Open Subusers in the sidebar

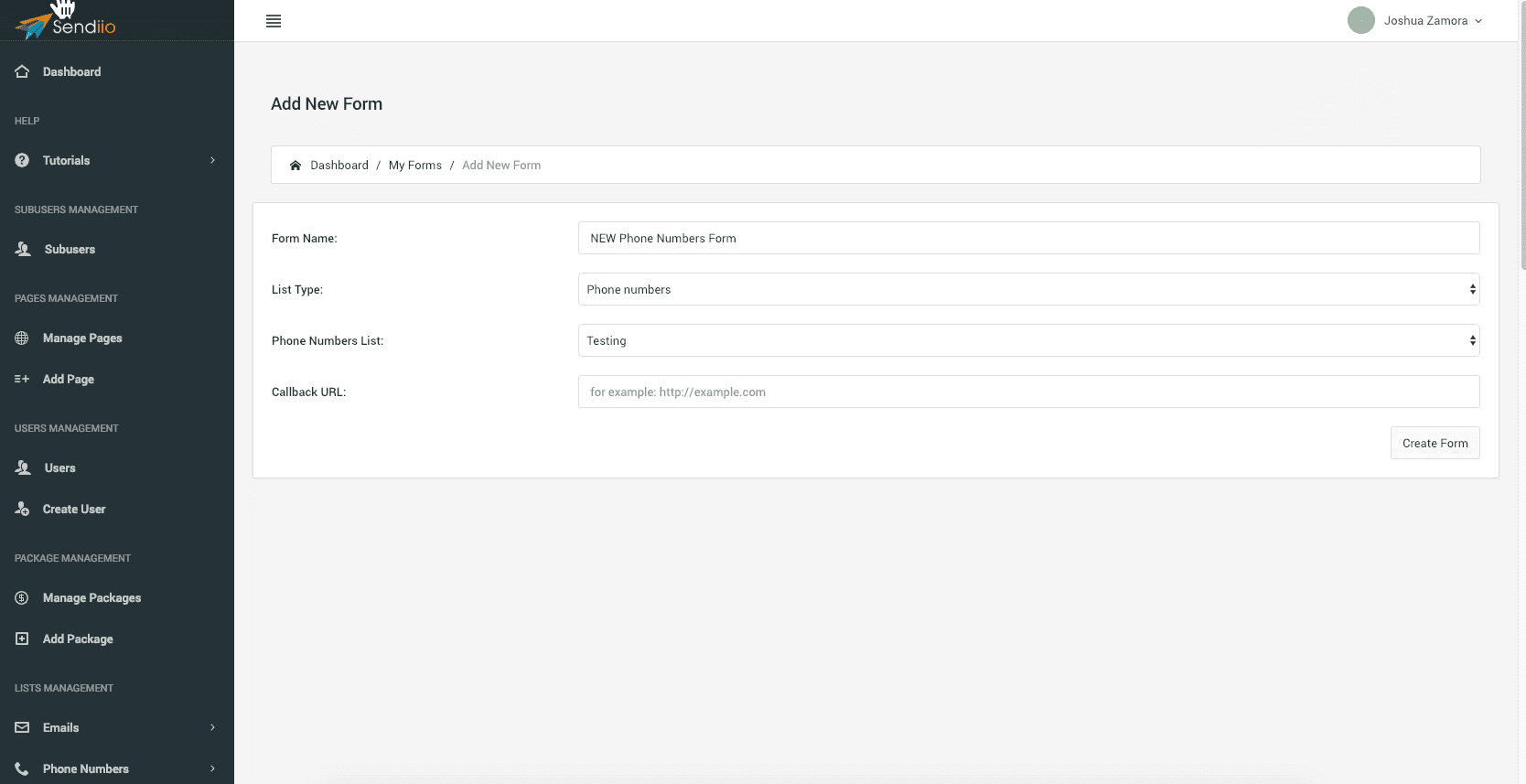[70, 249]
